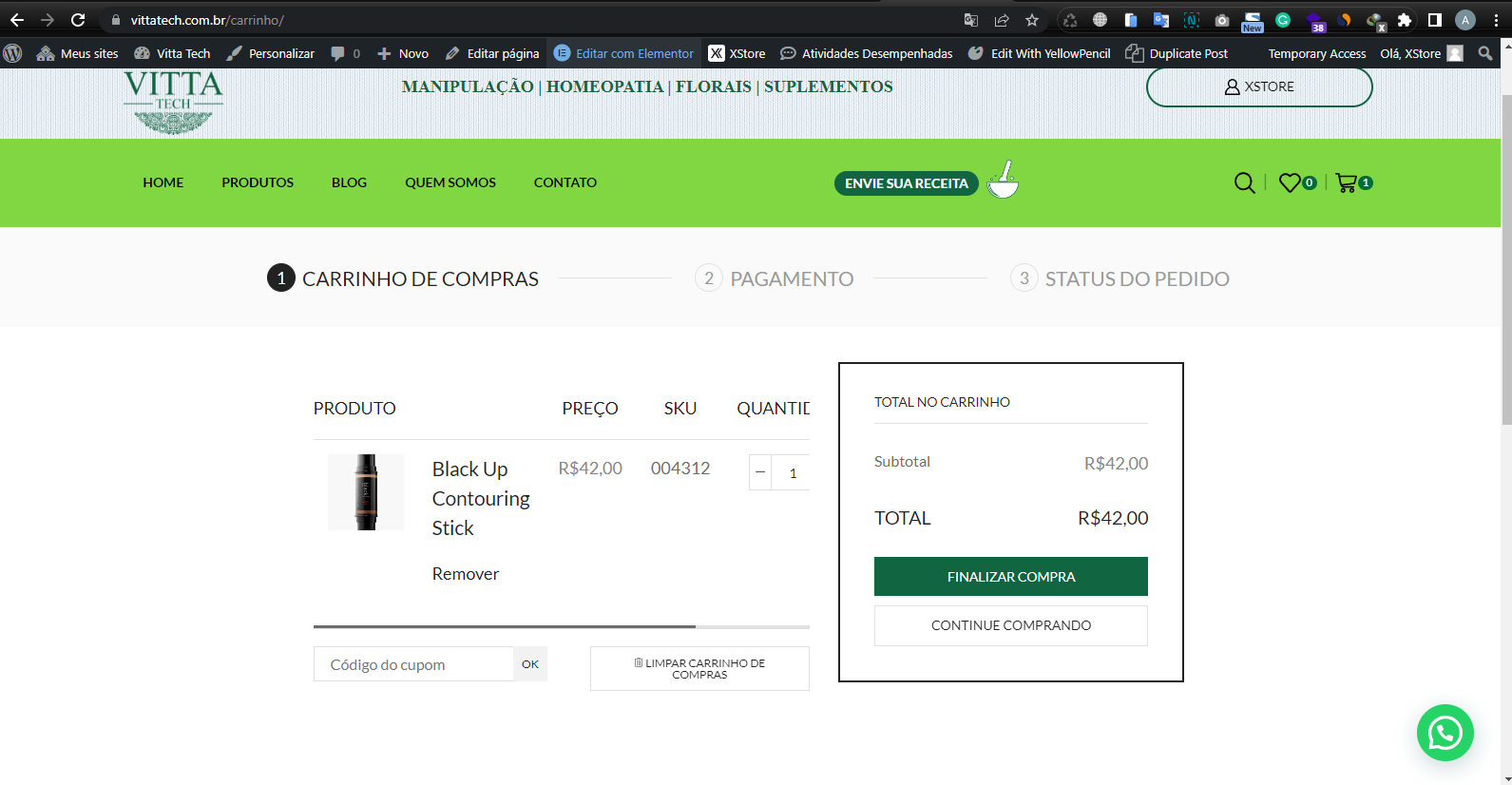Open the site search magnifier icon

(x=1244, y=182)
